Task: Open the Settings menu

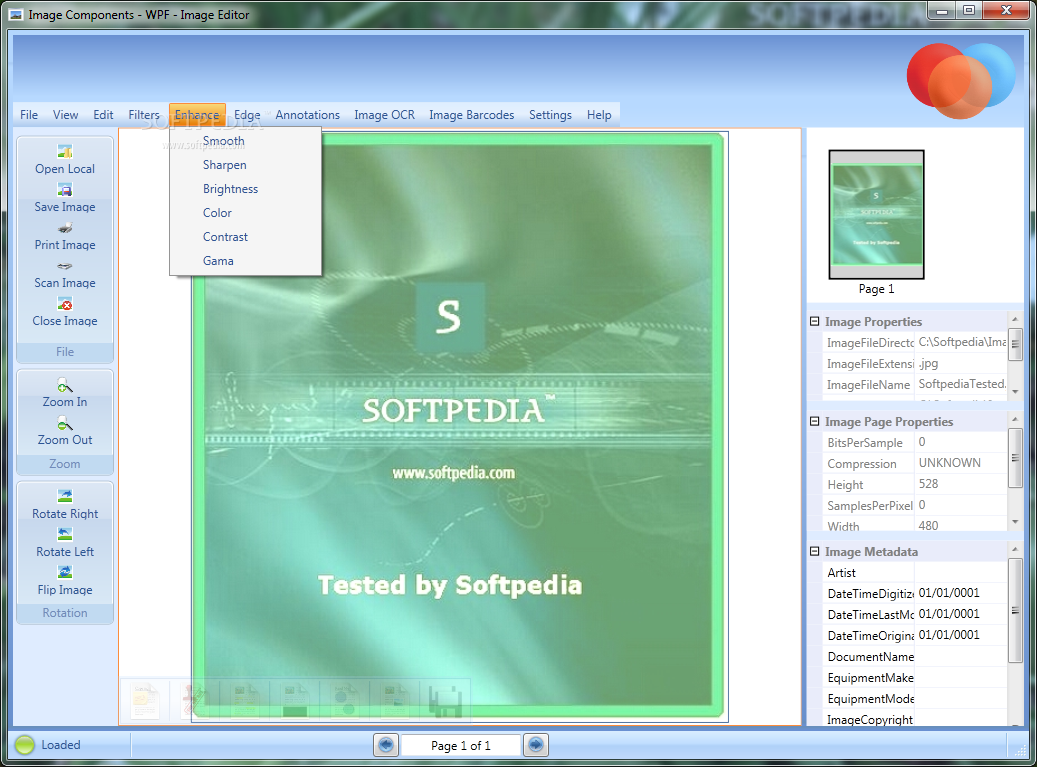Action: pyautogui.click(x=550, y=115)
